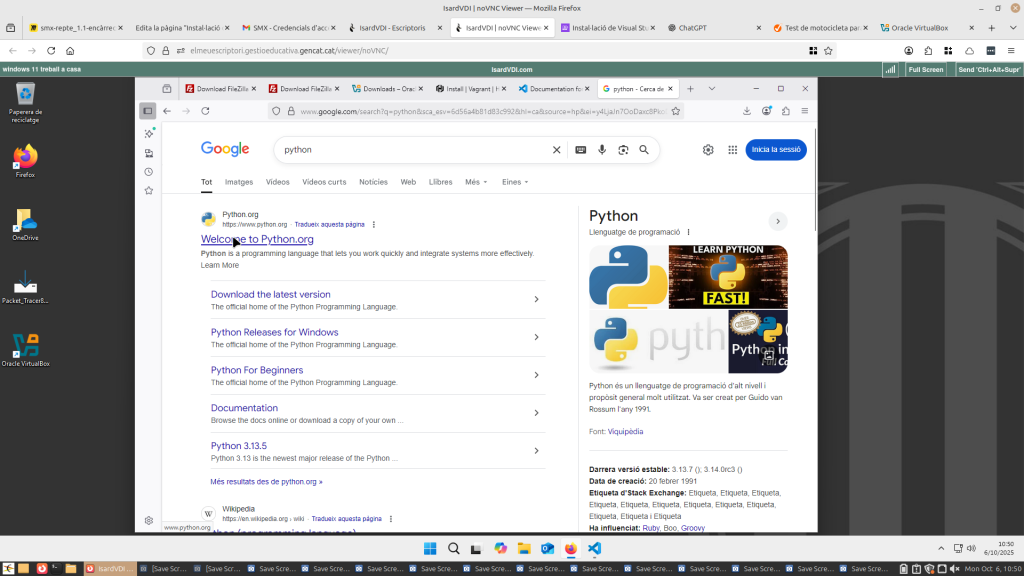Viewport: 1024px width, 576px height.
Task: Open the Welcome to Python.org link
Action: [257, 240]
